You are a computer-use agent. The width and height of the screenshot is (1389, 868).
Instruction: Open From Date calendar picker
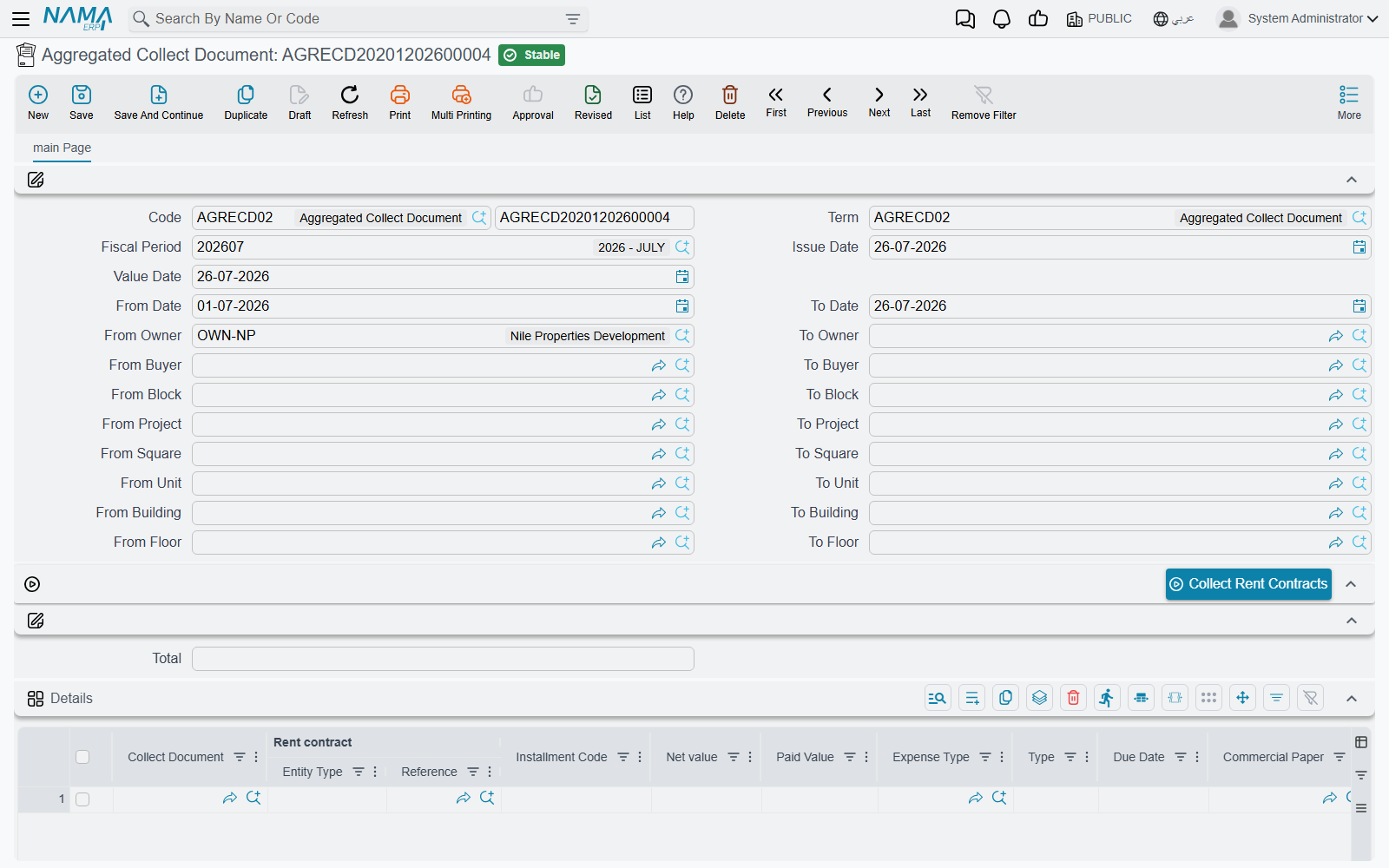[682, 306]
